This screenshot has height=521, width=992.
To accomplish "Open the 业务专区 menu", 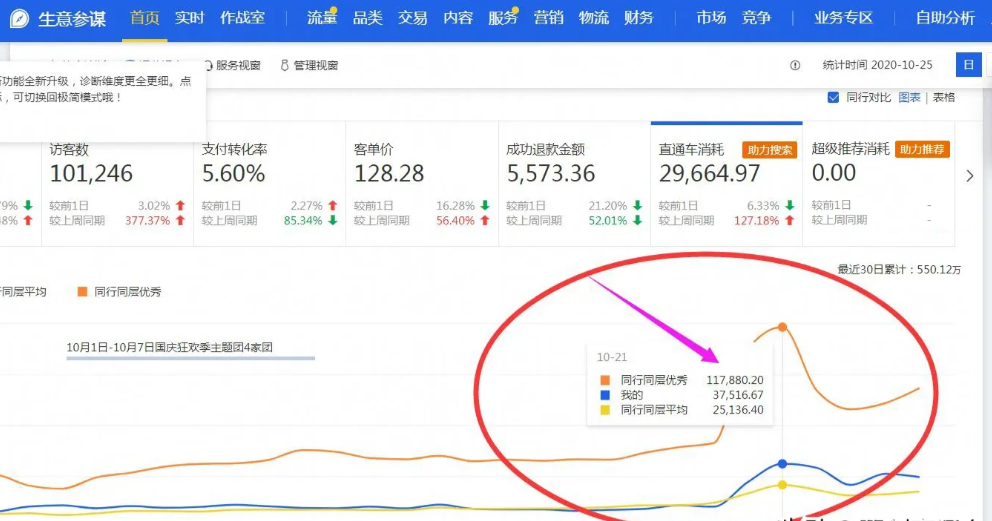I will [843, 18].
